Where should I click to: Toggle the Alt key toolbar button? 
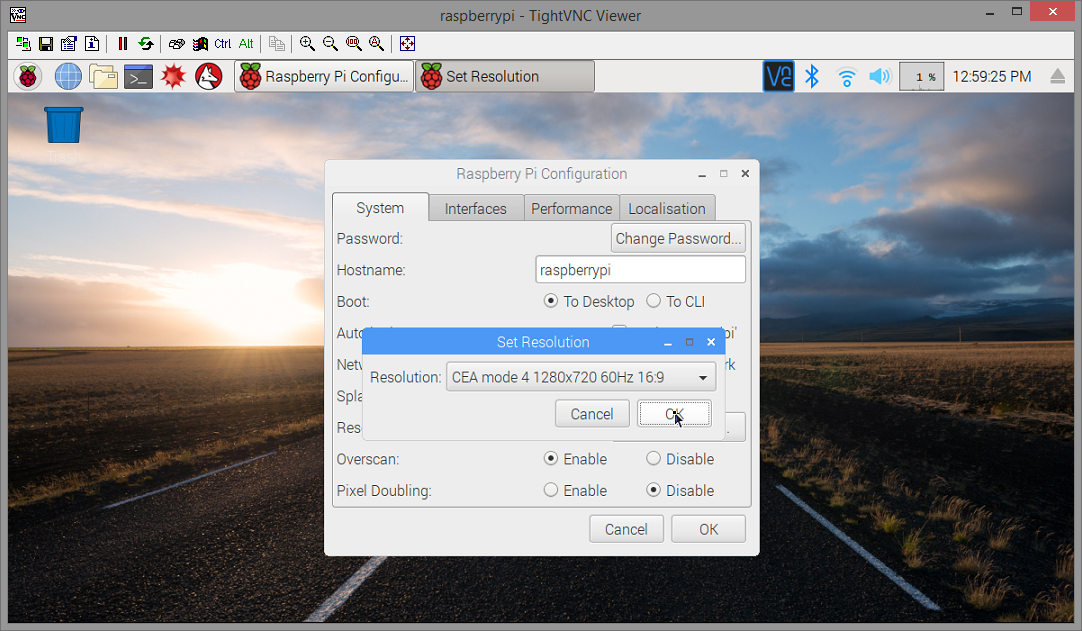[x=246, y=43]
